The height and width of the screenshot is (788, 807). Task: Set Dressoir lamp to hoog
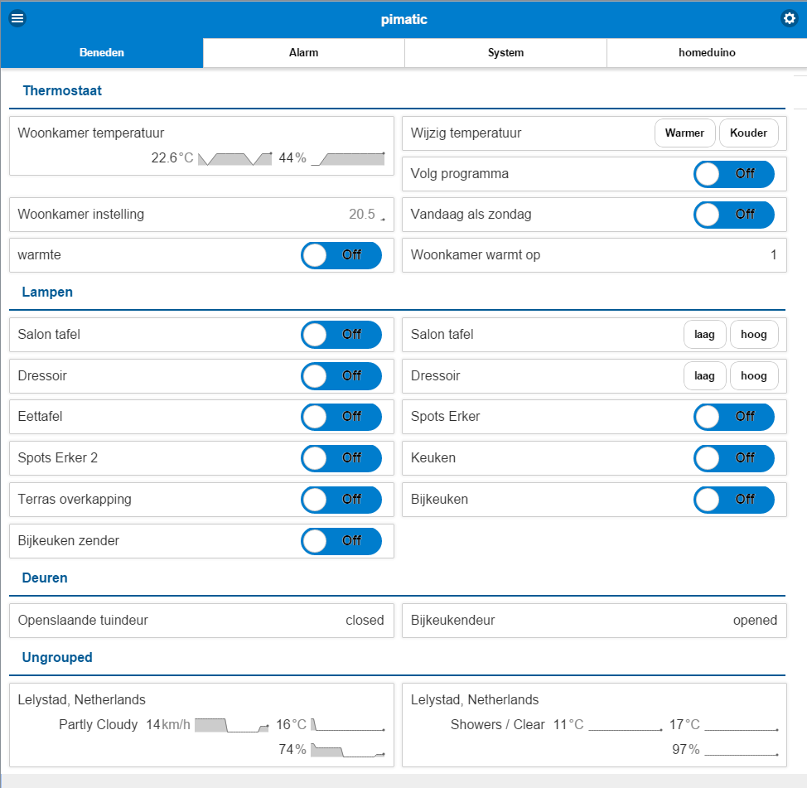pos(754,376)
